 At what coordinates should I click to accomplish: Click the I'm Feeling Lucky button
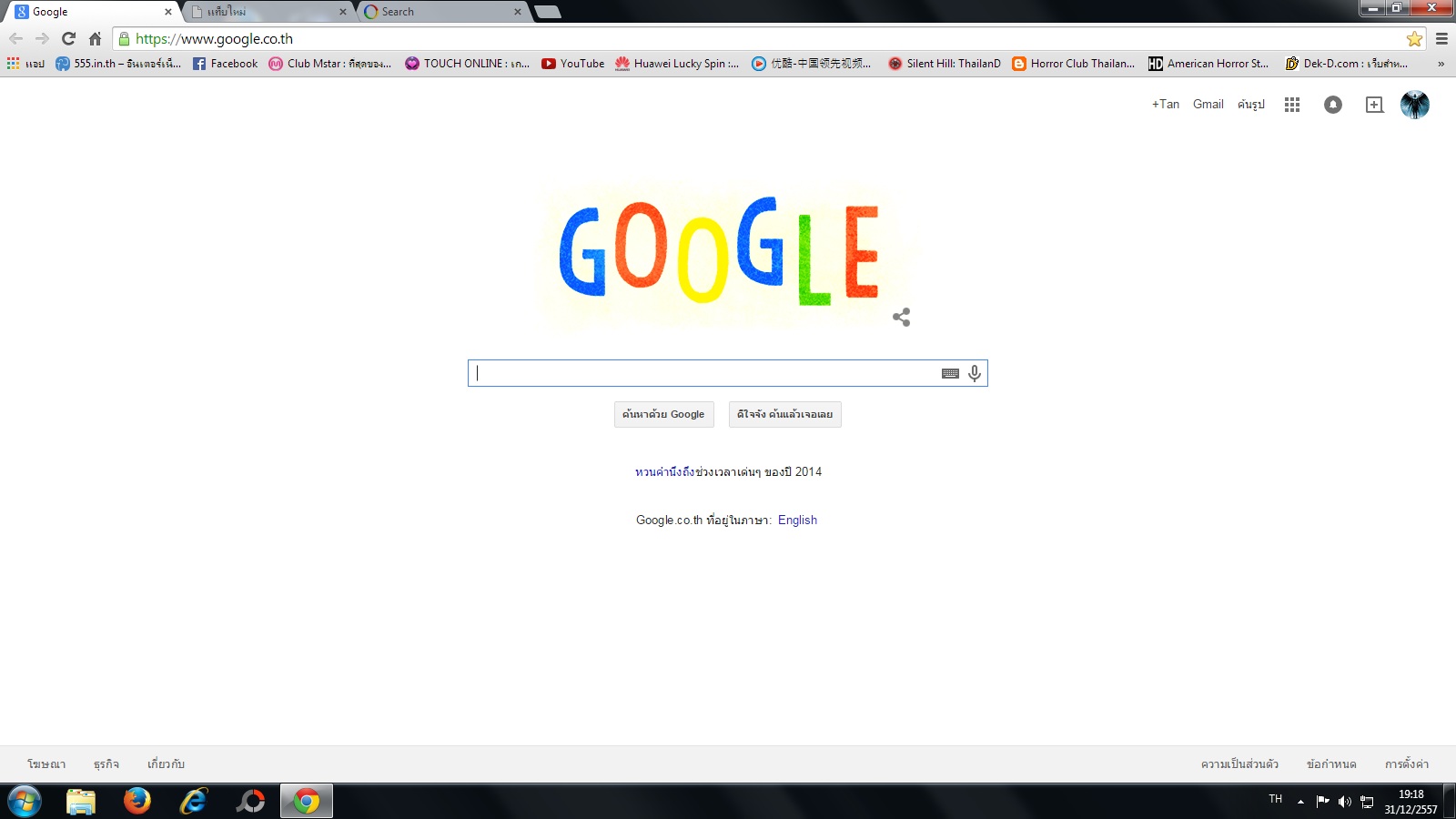click(785, 414)
